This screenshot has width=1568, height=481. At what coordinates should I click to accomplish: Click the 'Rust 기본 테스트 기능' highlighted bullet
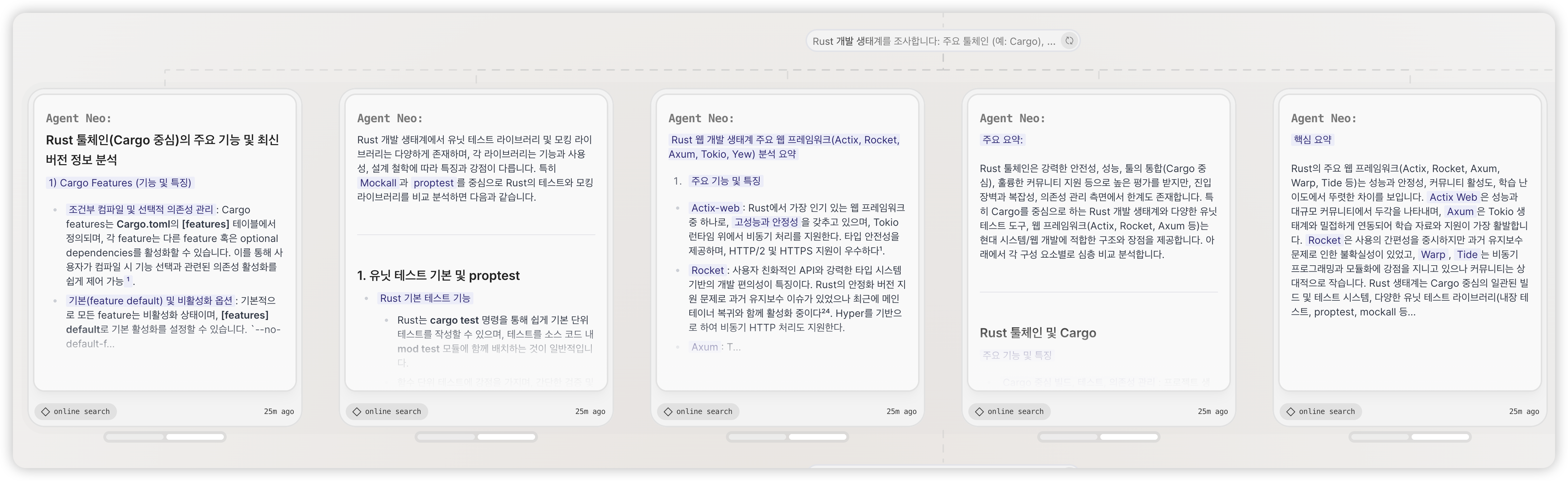(425, 298)
